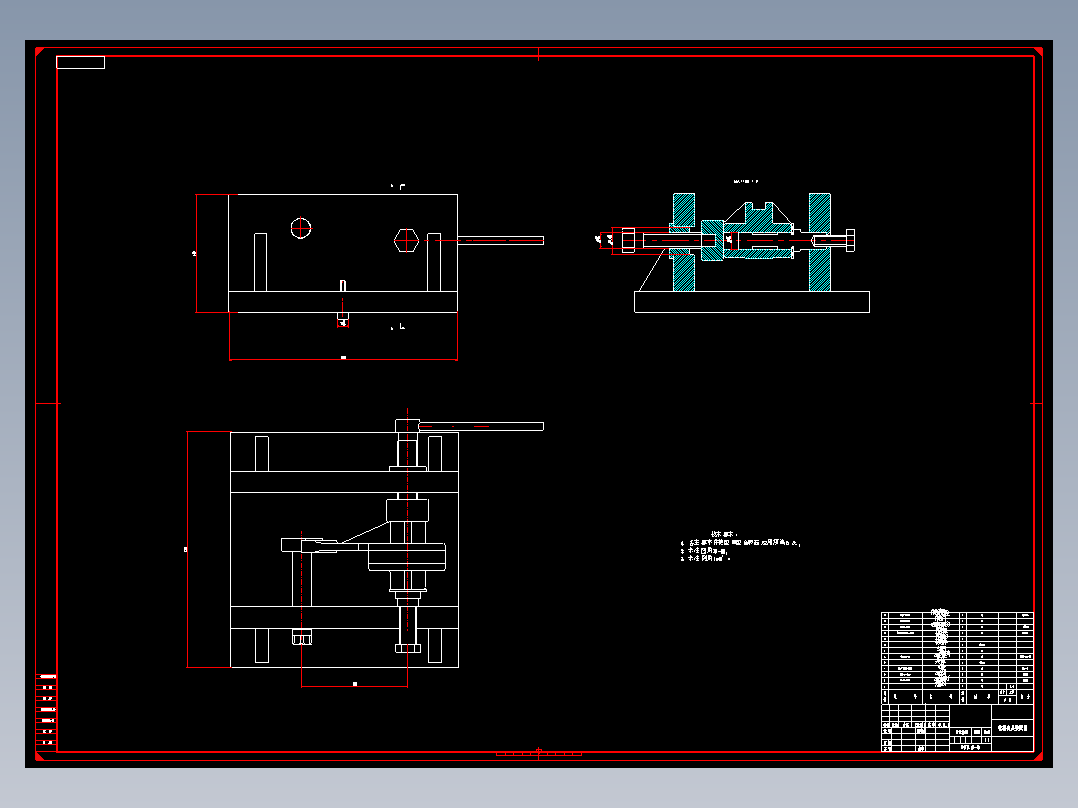This screenshot has width=1078, height=808.
Task: Click the base plate of the section view
Action: click(751, 302)
